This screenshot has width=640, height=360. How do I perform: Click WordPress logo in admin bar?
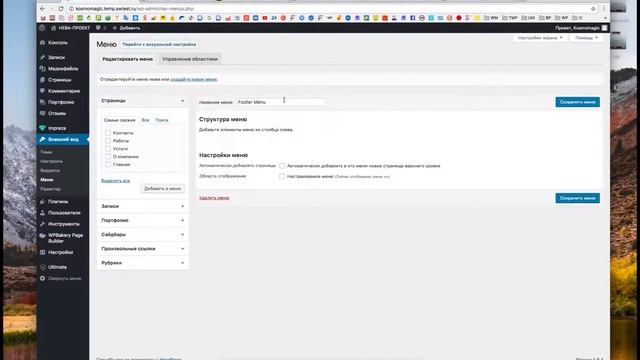[x=42, y=28]
